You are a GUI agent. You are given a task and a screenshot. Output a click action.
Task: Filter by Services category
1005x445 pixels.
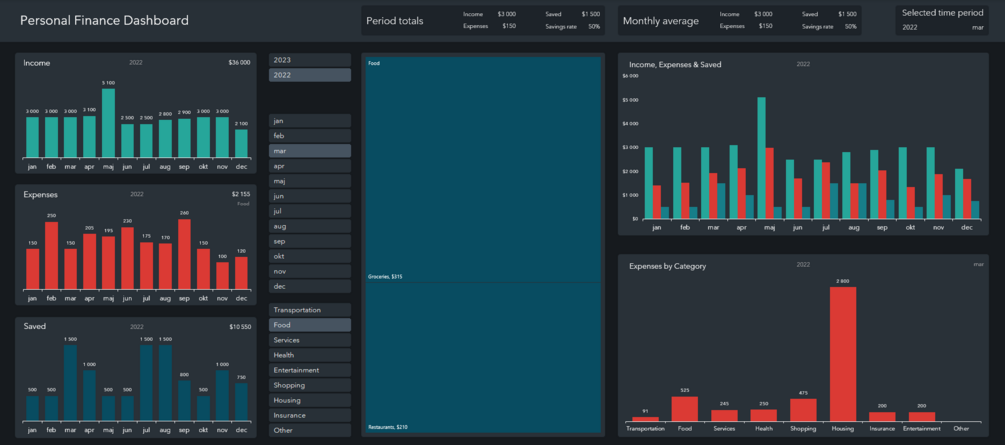pyautogui.click(x=310, y=340)
